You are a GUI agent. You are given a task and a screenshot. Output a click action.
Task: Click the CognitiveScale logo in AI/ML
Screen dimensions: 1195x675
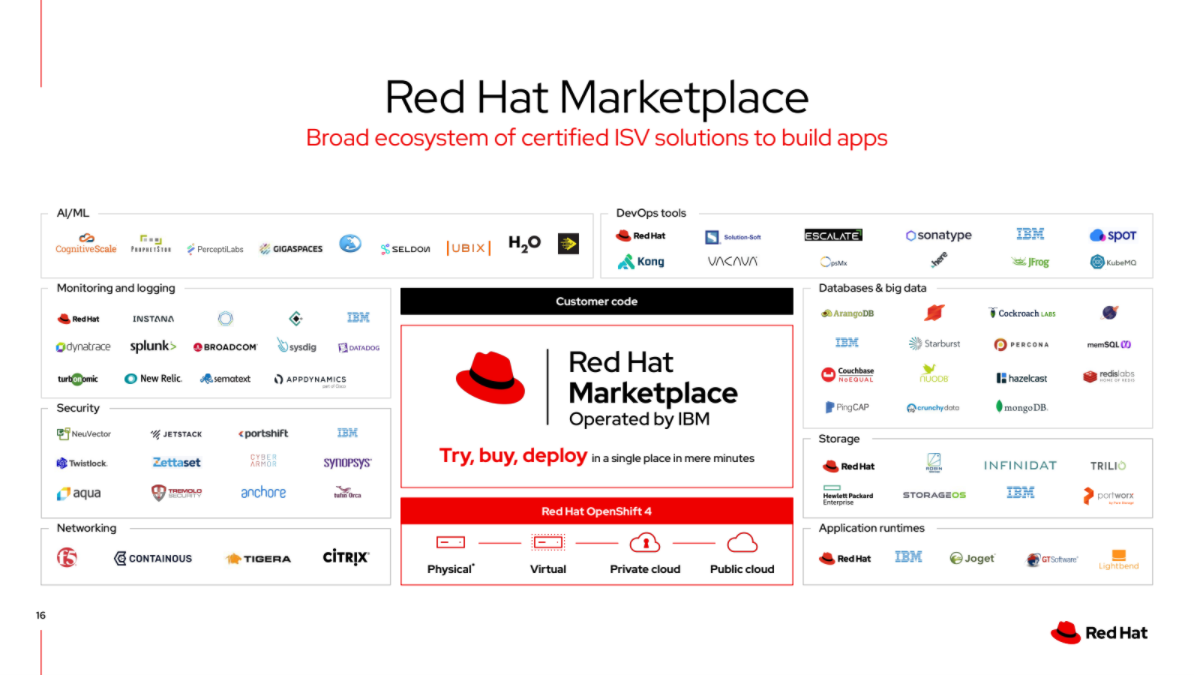85,244
